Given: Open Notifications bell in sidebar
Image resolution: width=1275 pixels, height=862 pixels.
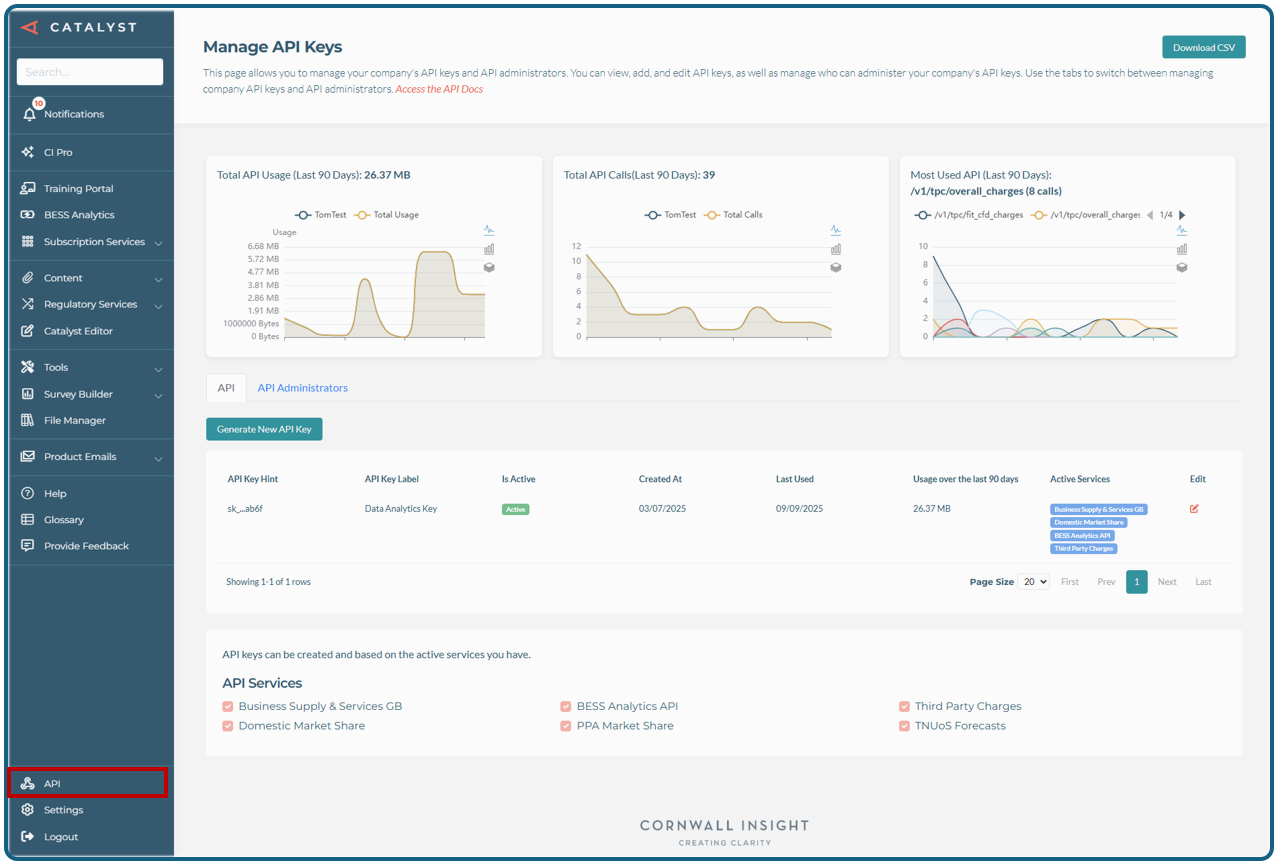Looking at the screenshot, I should click(30, 113).
